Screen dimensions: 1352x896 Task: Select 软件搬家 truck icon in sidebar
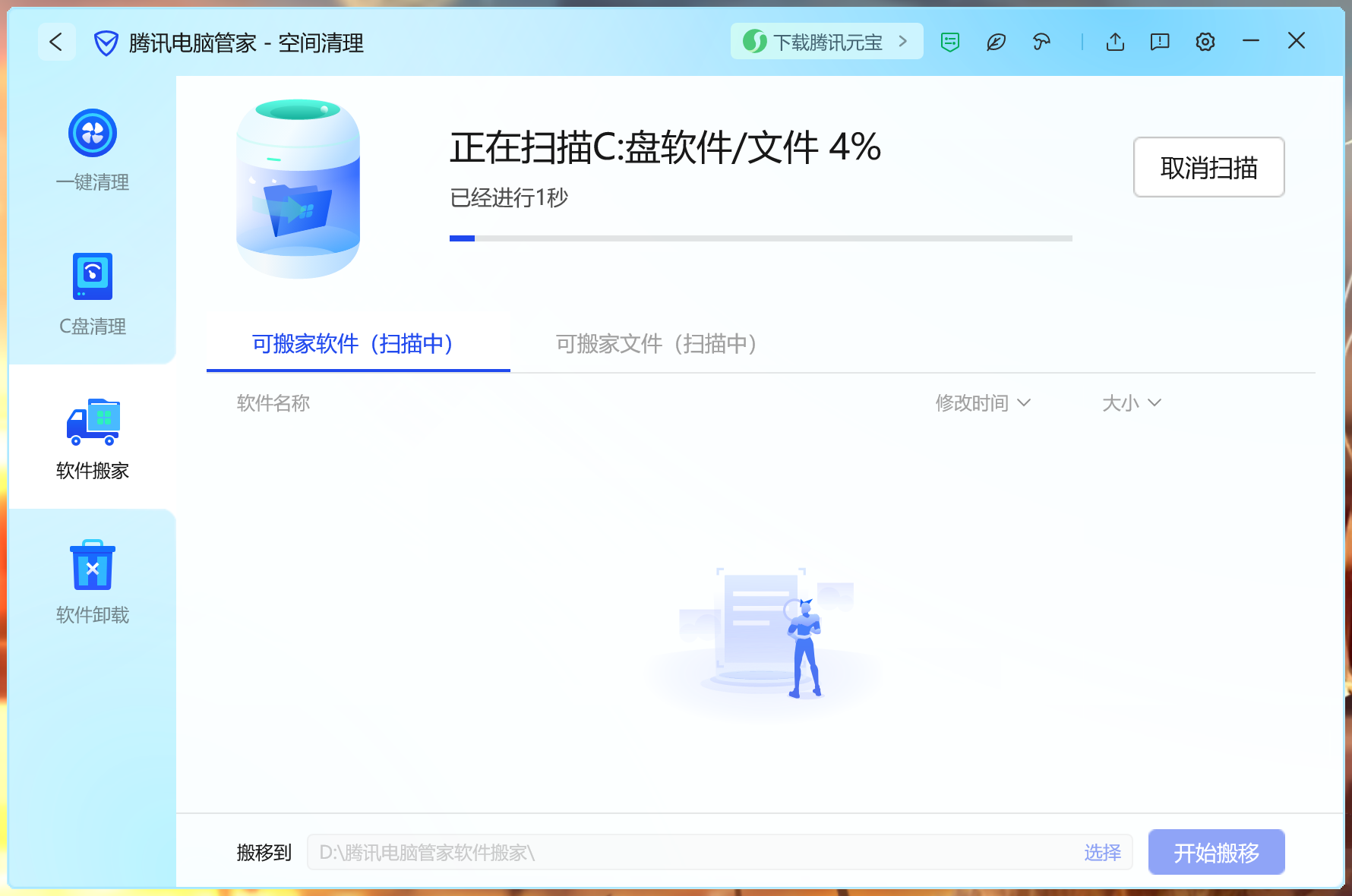[x=93, y=422]
